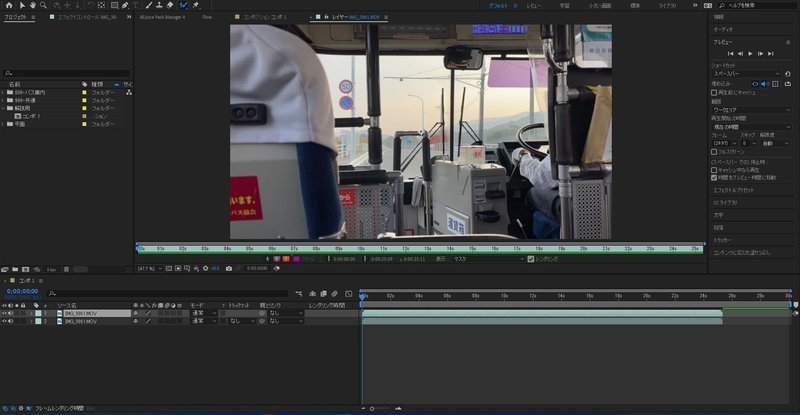Take a snapshot with the camera icon
800x415 pixels.
[229, 268]
